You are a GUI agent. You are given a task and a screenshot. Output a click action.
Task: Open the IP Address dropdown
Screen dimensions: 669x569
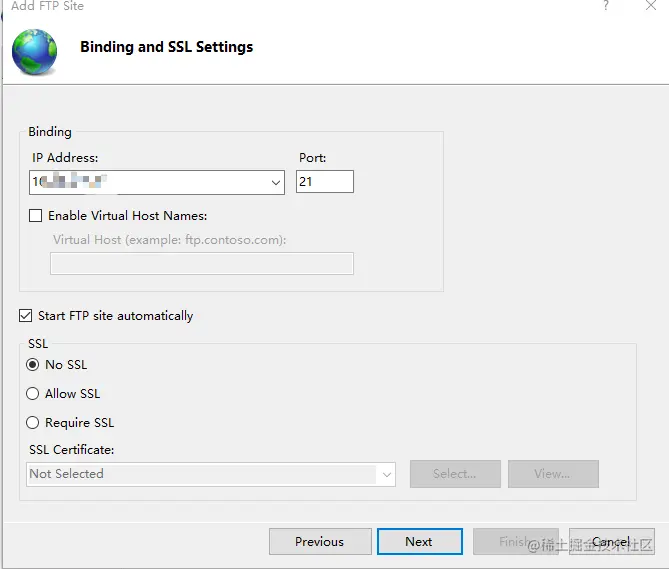(x=276, y=183)
